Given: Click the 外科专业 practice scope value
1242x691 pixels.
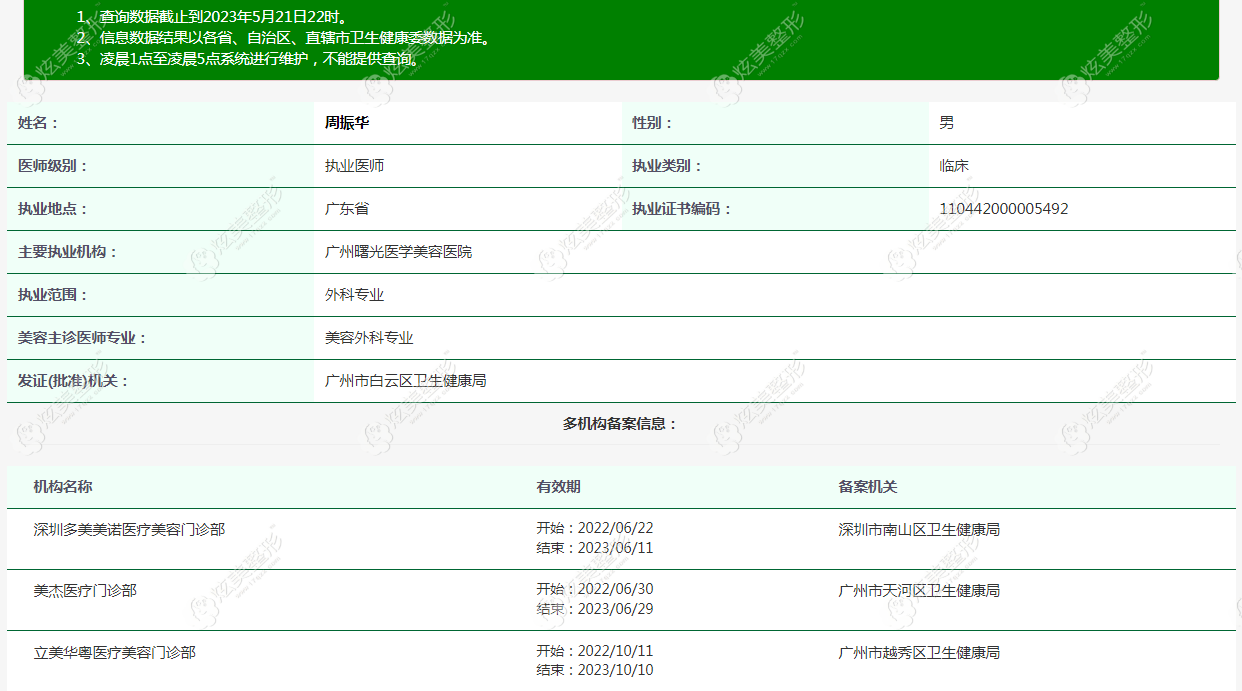Looking at the screenshot, I should (354, 295).
